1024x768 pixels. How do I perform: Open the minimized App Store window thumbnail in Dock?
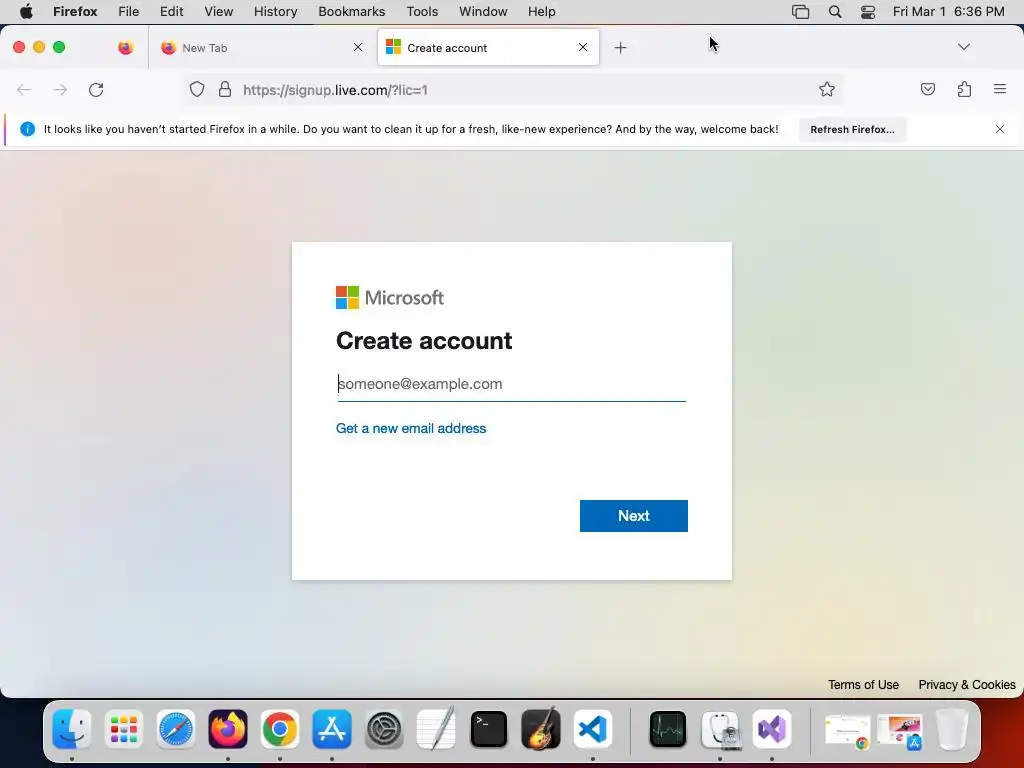tap(899, 731)
